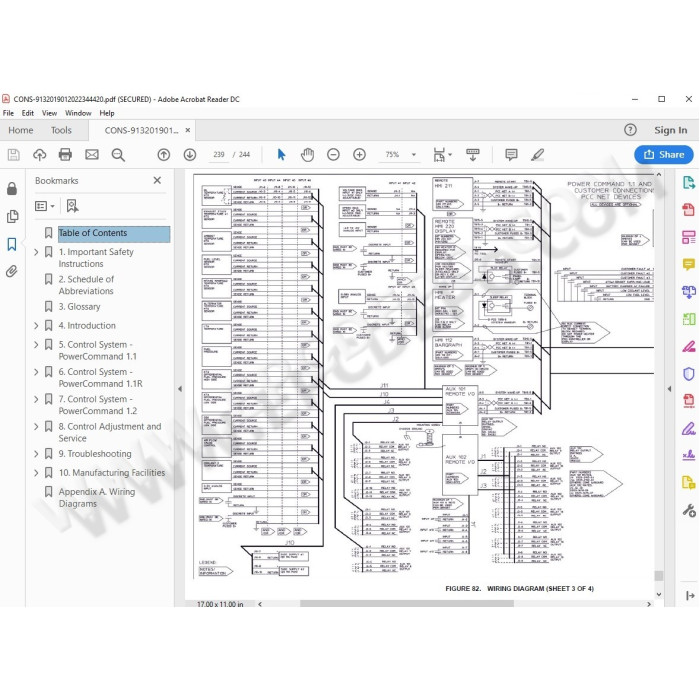Click the horizontal scrollbar thumb
Viewport: 700px width, 700px height.
pyautogui.click(x=407, y=604)
